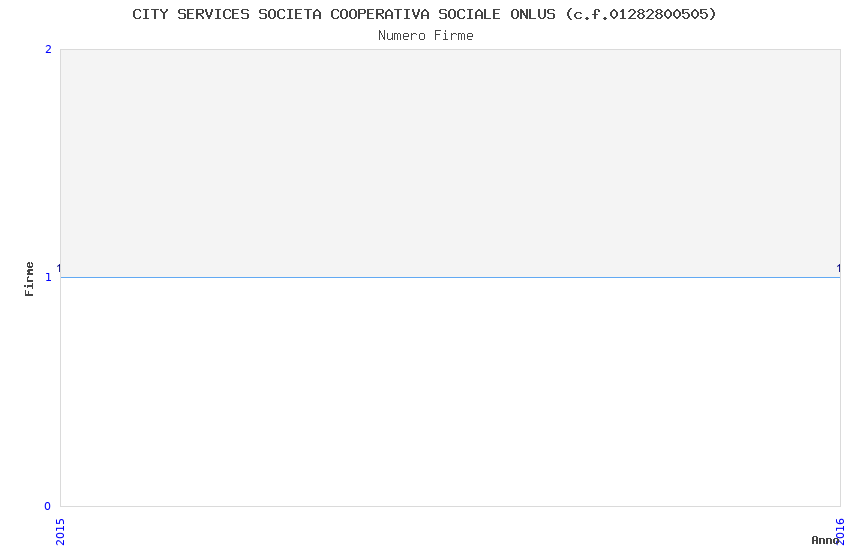This screenshot has height=550, width=850.
Task: Click the grey shaded area above the line
Action: (x=450, y=163)
